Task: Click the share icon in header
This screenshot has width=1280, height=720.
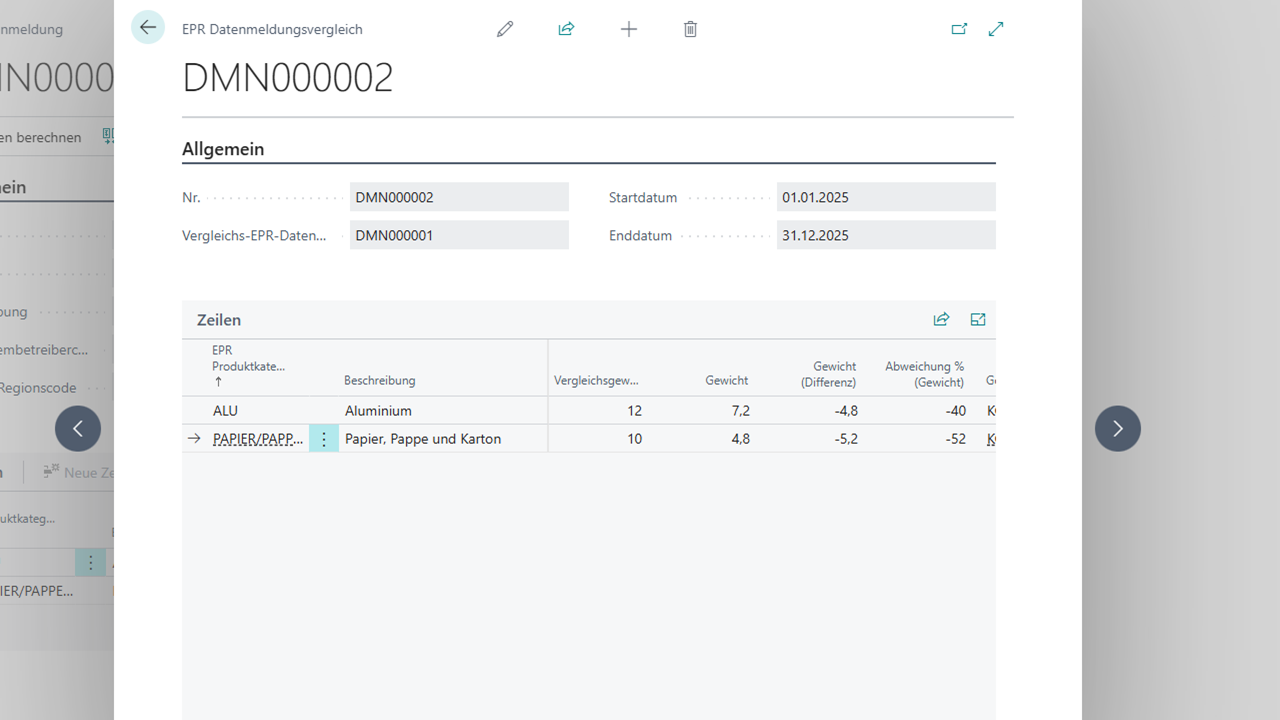Action: [566, 29]
